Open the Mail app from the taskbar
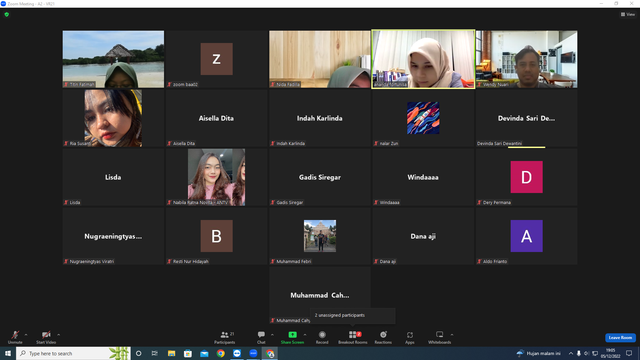 tap(204, 353)
